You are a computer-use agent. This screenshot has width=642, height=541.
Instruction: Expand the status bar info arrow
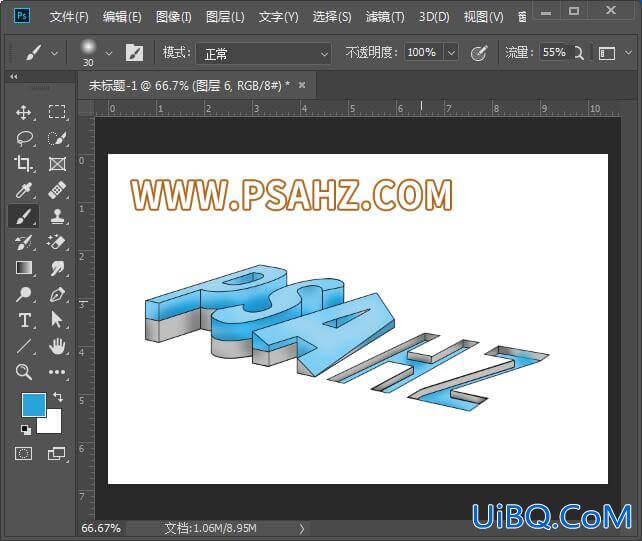point(302,528)
